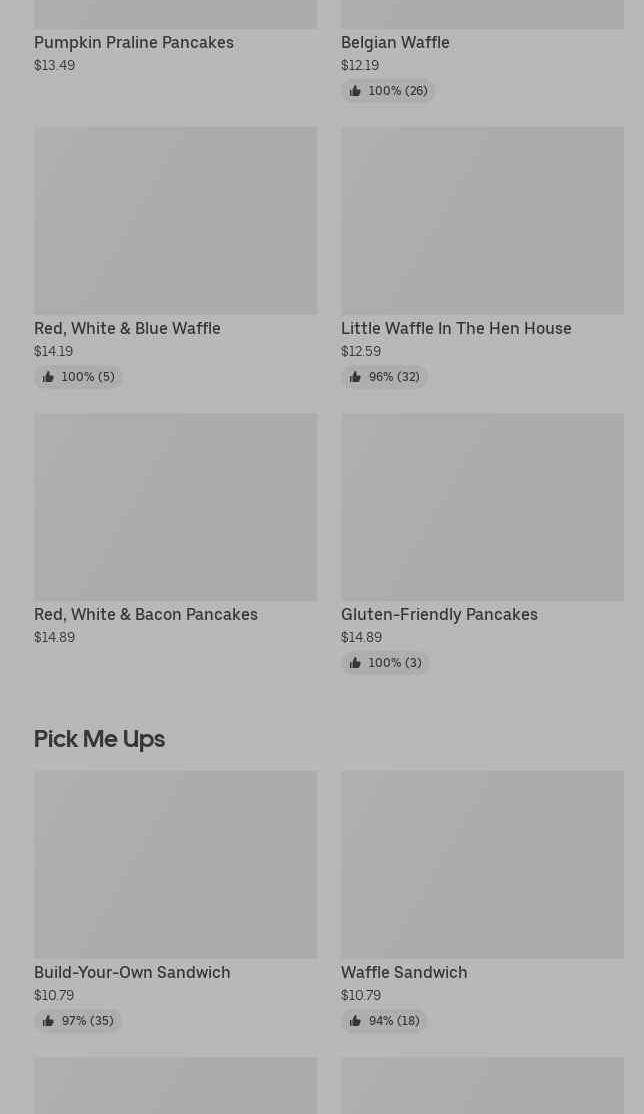Click thumbs-up icon under Gluten-Friendly Pancakes

click(355, 663)
